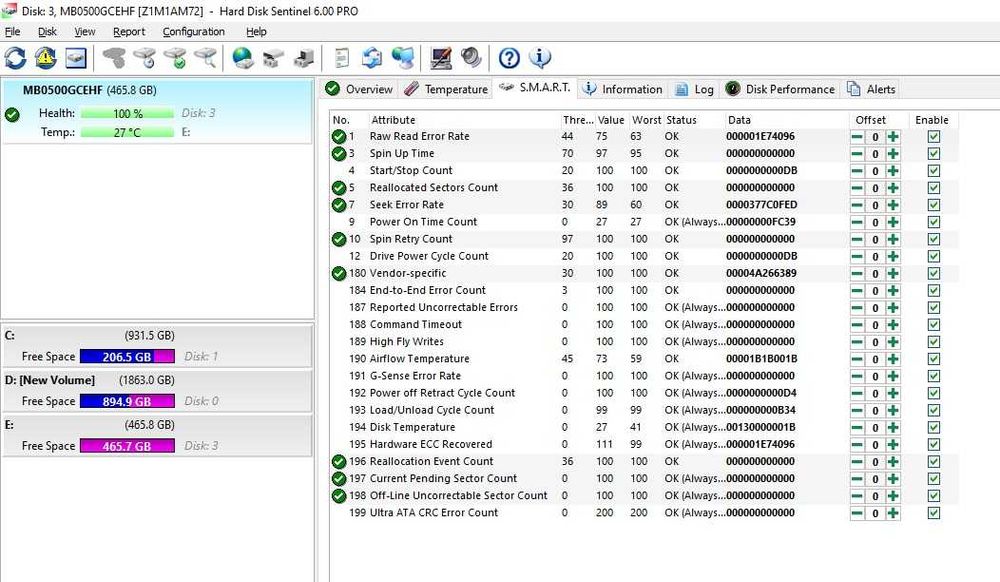
Task: Toggle Enable checkbox for High Fly Writes
Action: coord(934,342)
